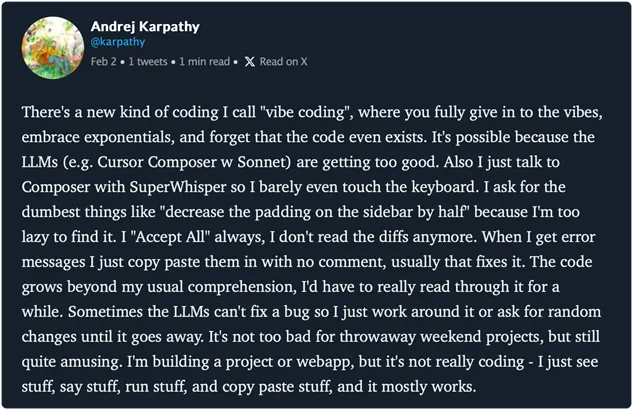Screen dimensions: 633x410
Task: Select the word SuperWhisper in the tweet
Action: (178, 187)
